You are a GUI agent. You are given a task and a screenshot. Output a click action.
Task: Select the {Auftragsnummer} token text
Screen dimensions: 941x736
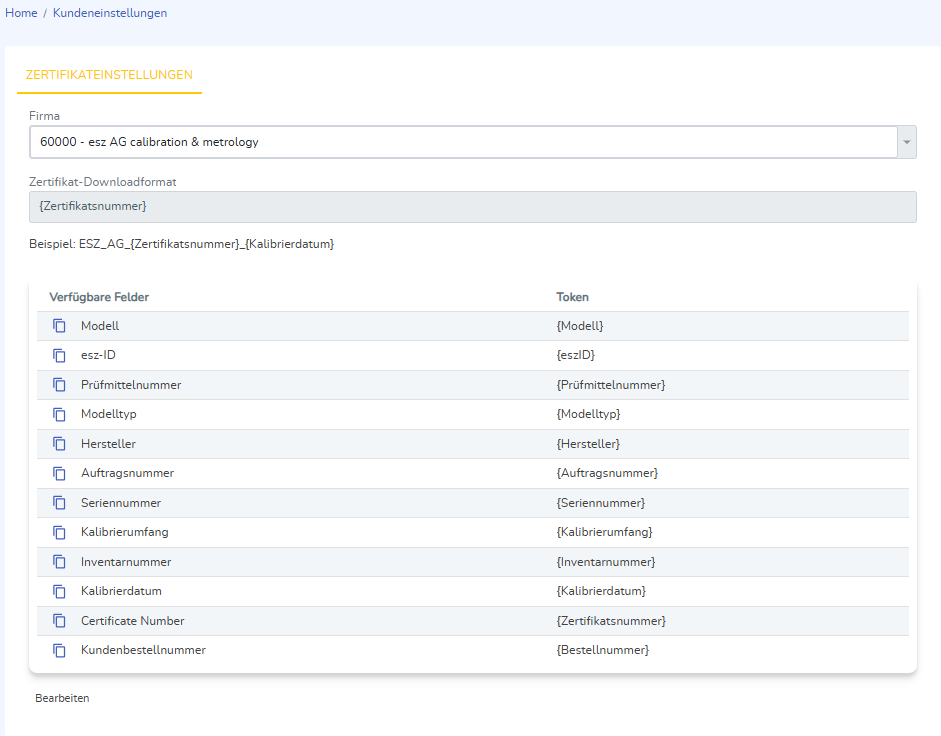(607, 473)
